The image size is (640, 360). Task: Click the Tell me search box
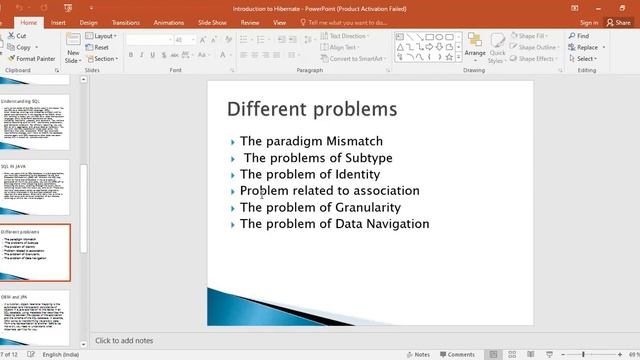344,23
